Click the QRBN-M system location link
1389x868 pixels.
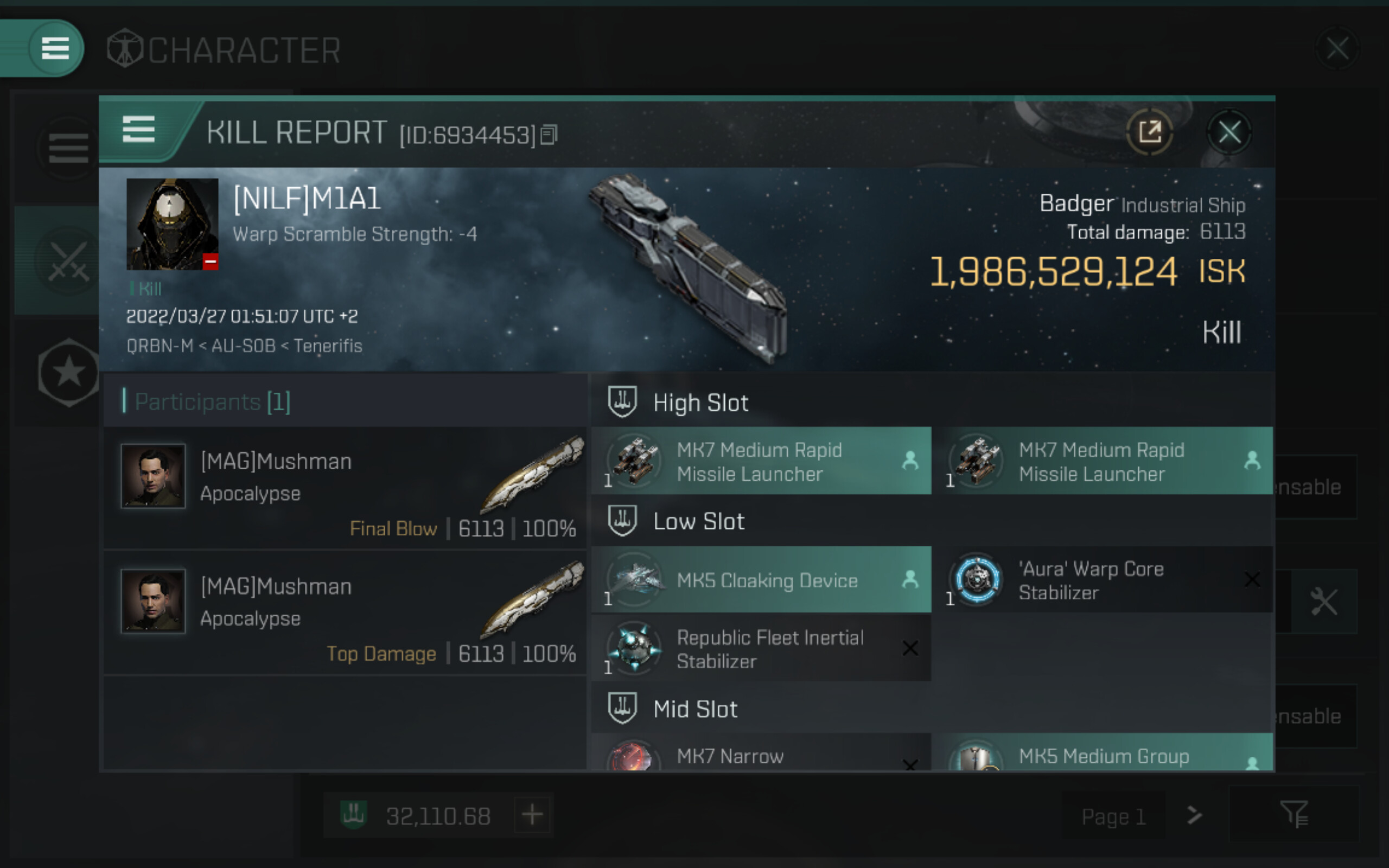point(160,346)
